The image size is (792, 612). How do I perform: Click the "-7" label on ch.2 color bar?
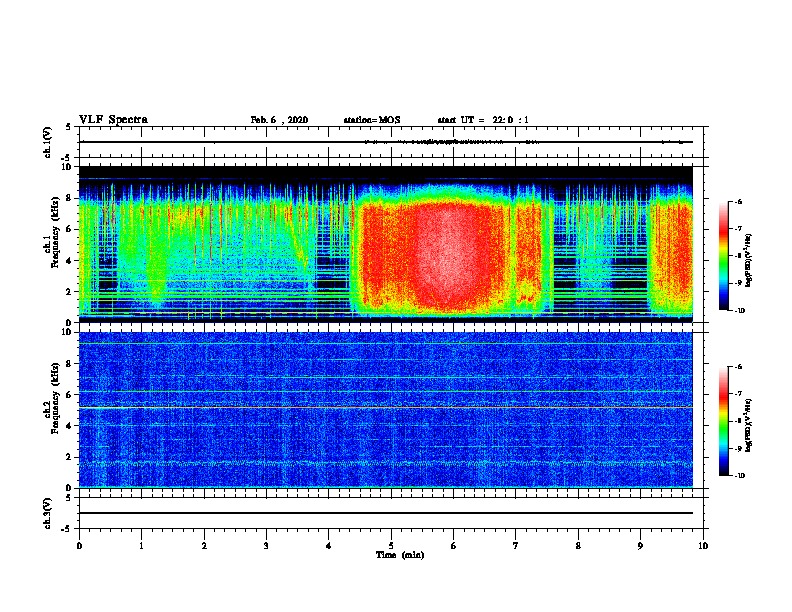click(739, 394)
